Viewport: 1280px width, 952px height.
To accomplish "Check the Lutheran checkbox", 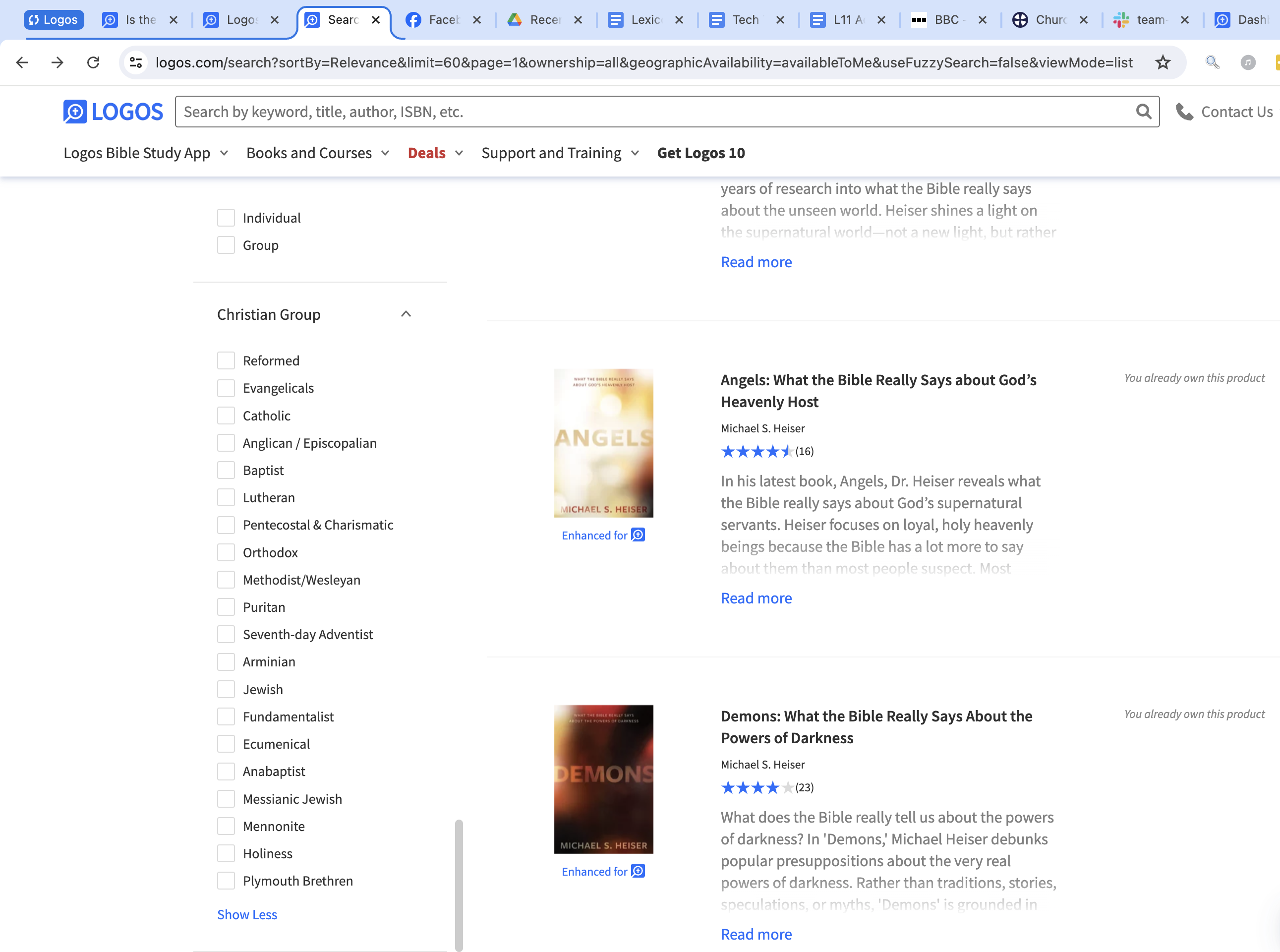I will [x=226, y=497].
